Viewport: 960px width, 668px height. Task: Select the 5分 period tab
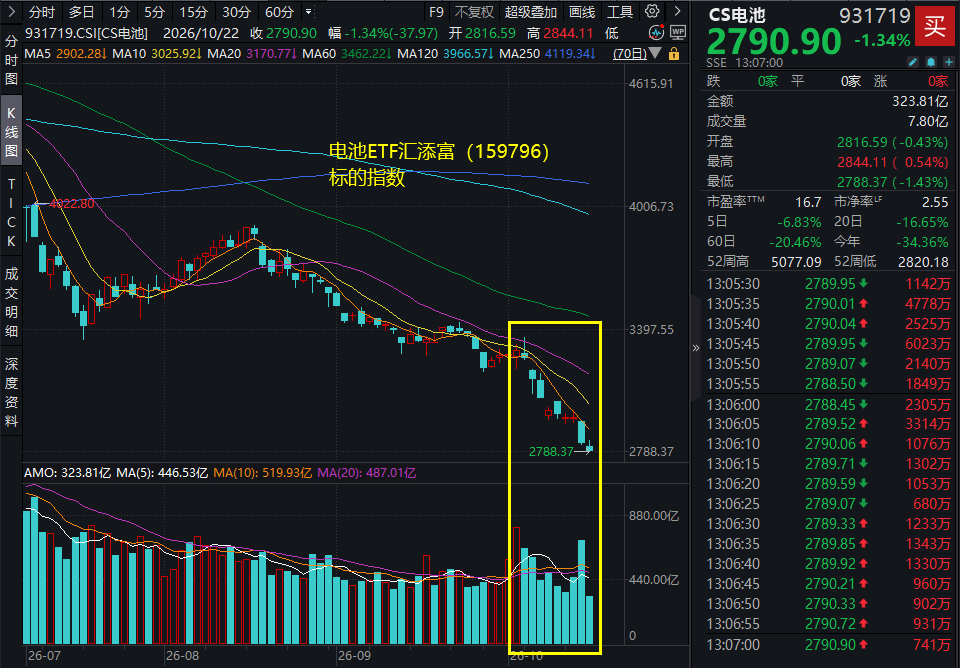(x=154, y=12)
